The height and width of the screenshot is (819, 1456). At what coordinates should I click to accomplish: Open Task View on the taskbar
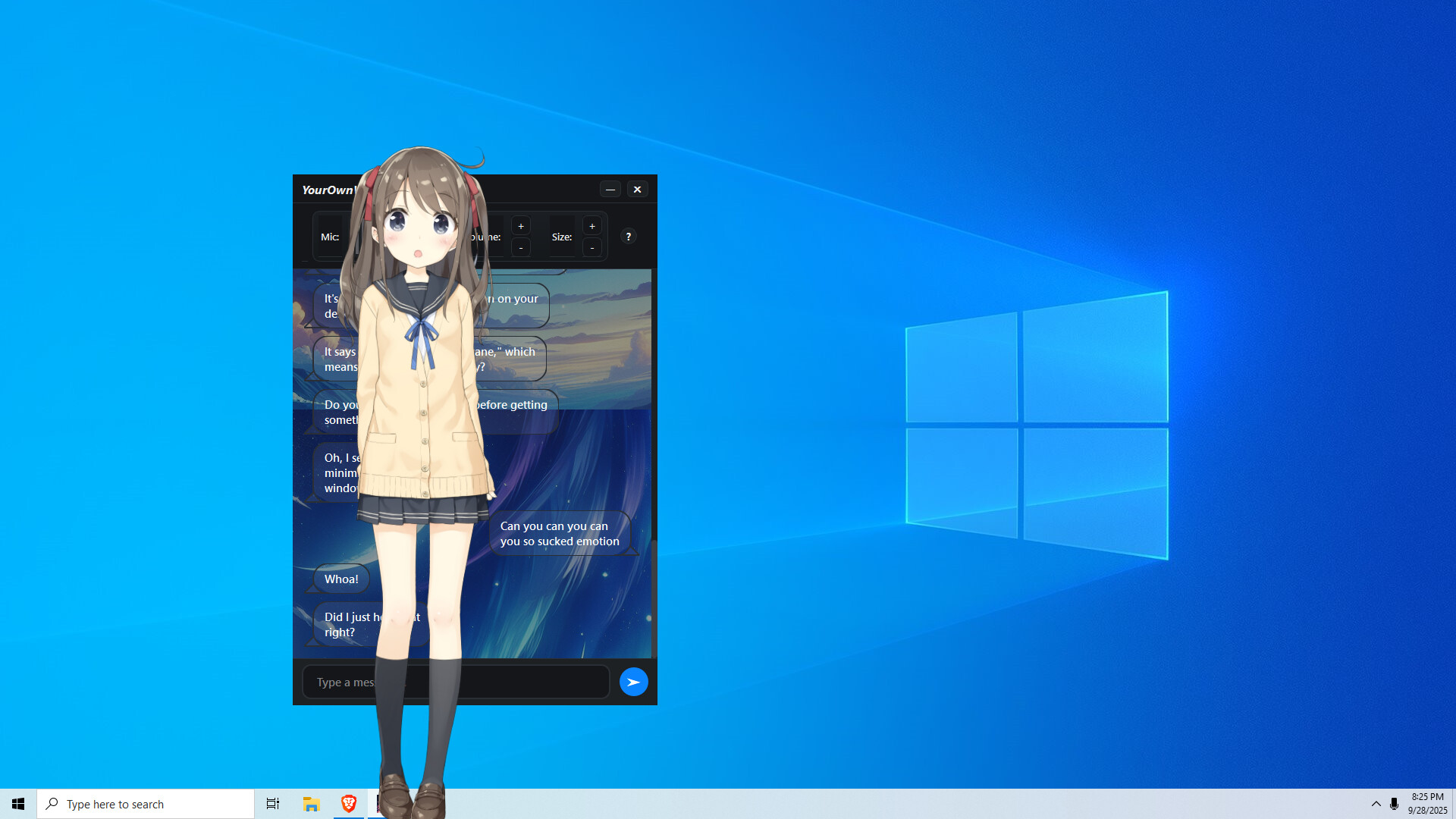pyautogui.click(x=272, y=803)
